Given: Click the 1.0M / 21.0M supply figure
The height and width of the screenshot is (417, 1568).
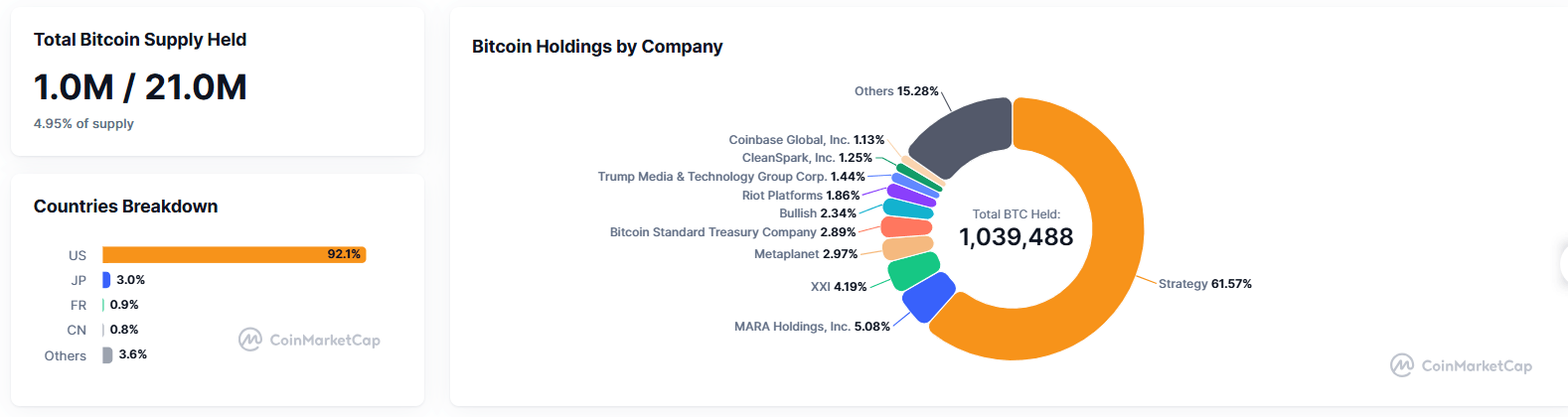Looking at the screenshot, I should [140, 87].
